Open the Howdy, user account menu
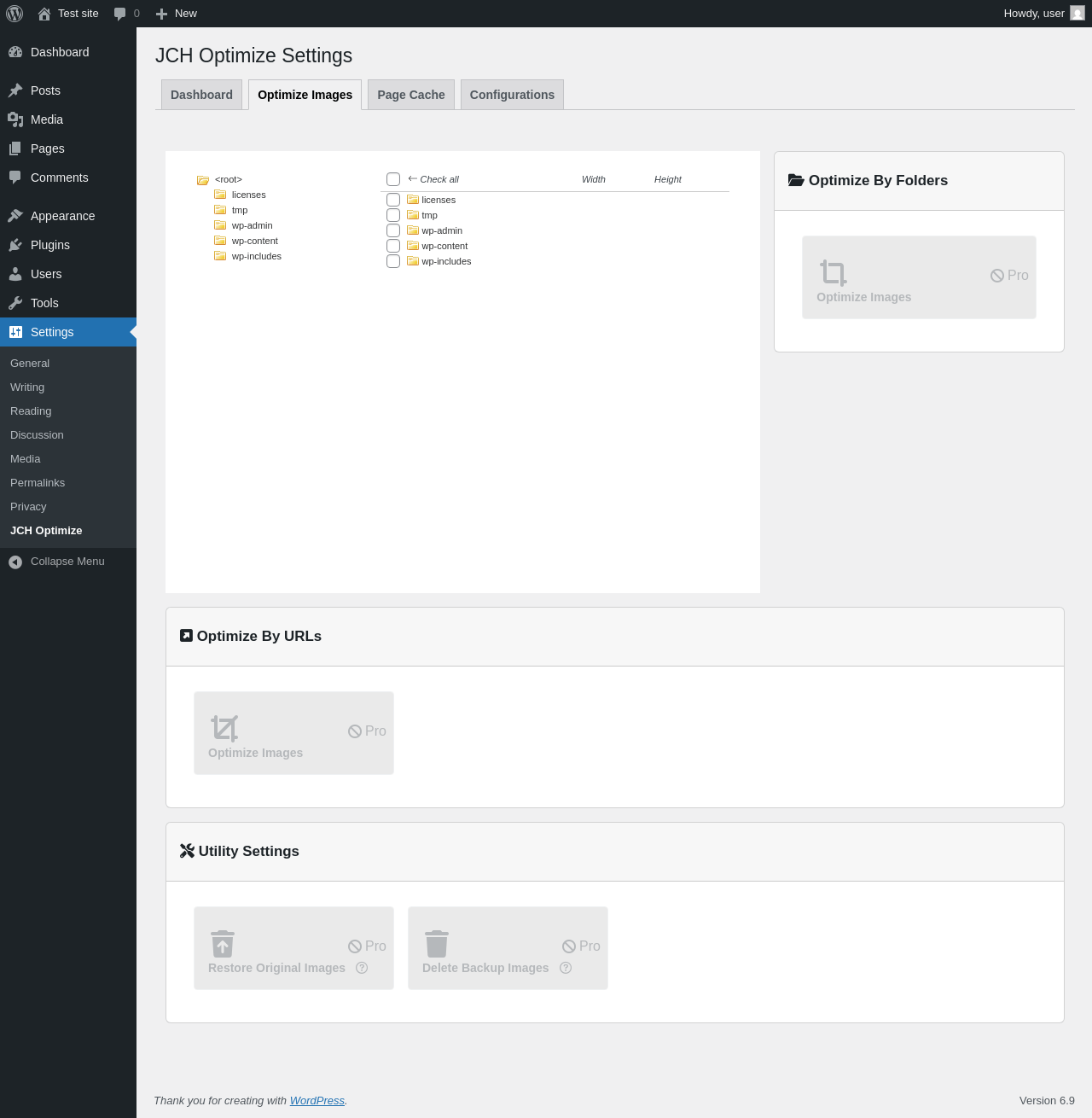The width and height of the screenshot is (1092, 1118). coord(1043,14)
